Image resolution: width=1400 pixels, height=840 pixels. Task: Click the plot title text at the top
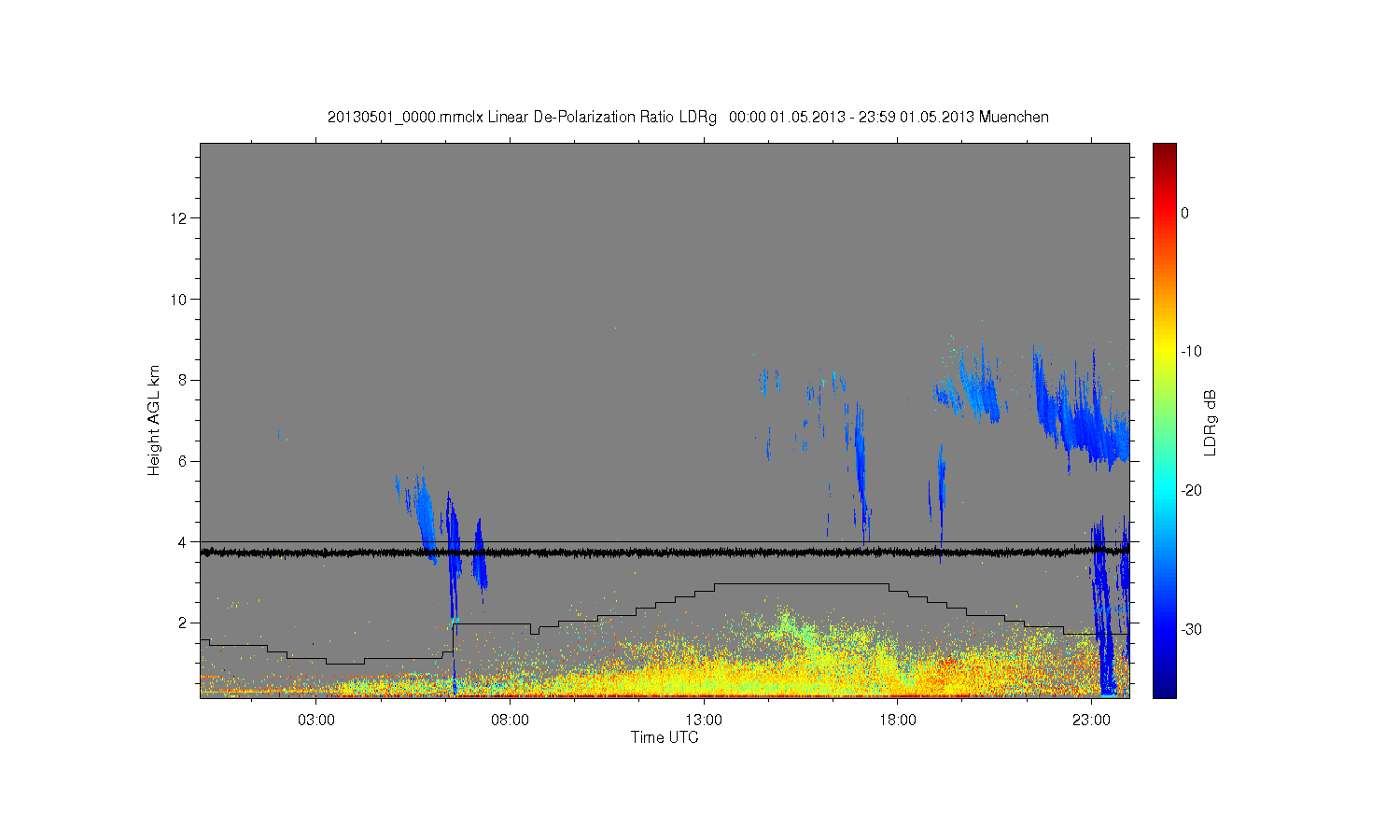pos(688,118)
